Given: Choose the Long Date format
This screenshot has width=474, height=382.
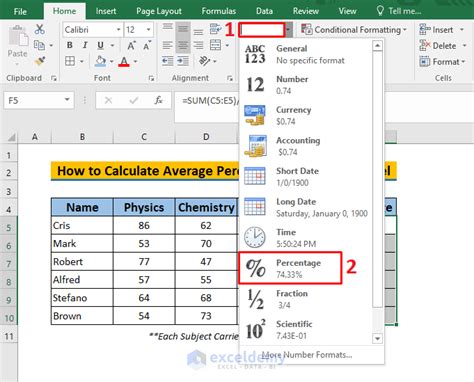Looking at the screenshot, I should [x=306, y=207].
